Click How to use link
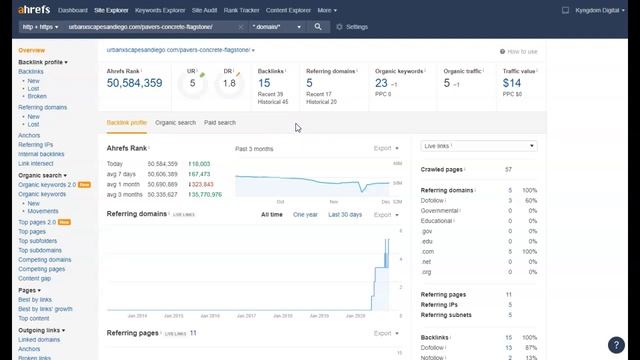The height and width of the screenshot is (360, 640). (522, 52)
